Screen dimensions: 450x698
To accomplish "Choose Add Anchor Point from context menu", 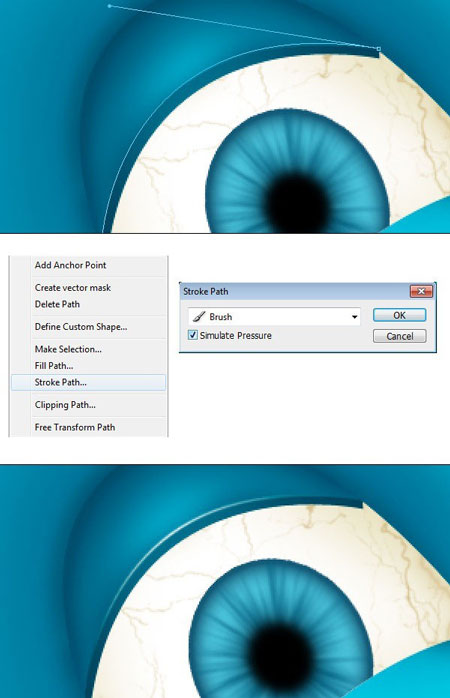I will [88, 265].
